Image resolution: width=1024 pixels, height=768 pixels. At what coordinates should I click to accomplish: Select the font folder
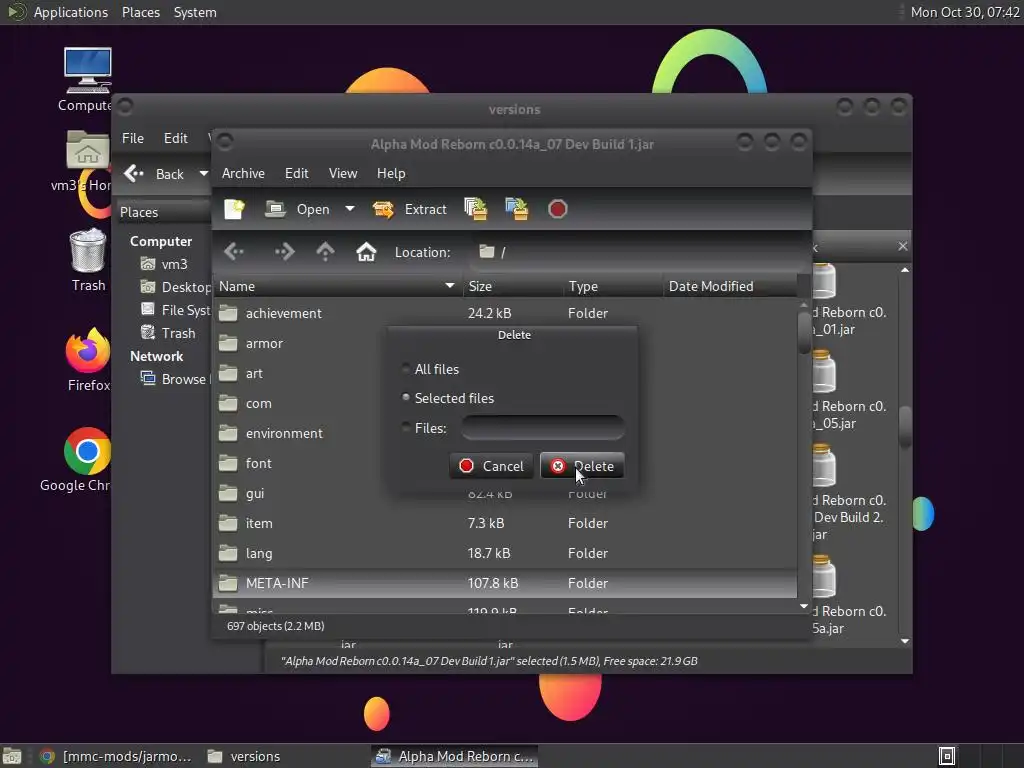(258, 464)
